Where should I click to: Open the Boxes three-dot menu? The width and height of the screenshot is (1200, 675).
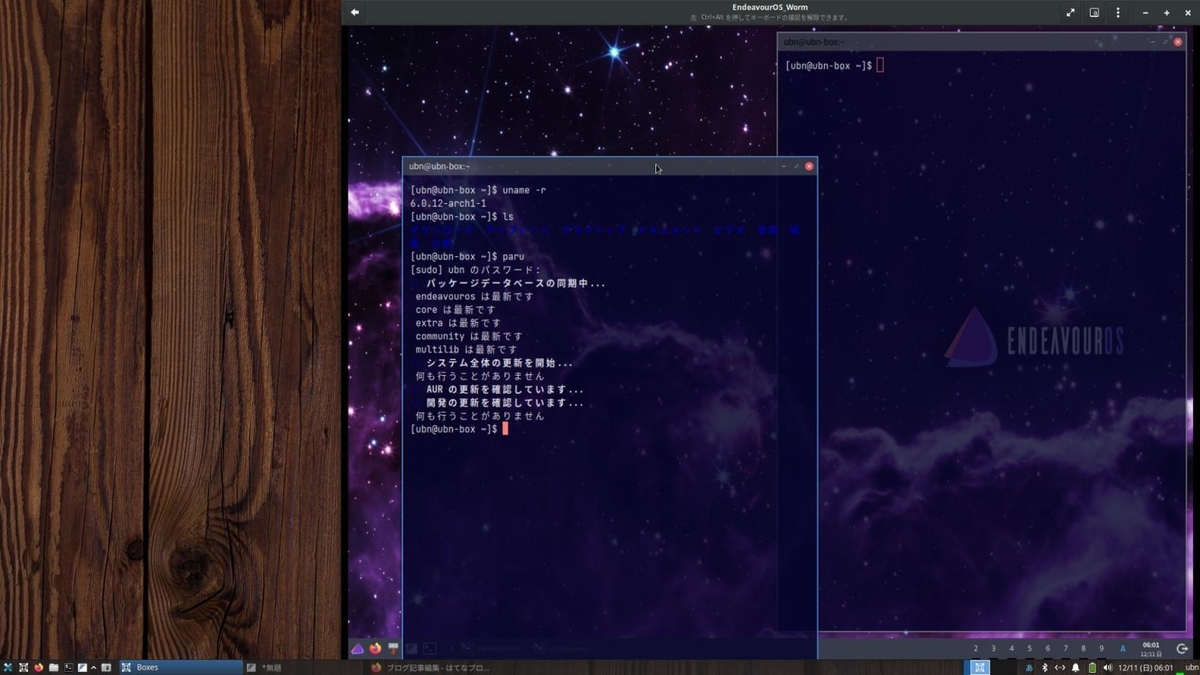(1118, 12)
